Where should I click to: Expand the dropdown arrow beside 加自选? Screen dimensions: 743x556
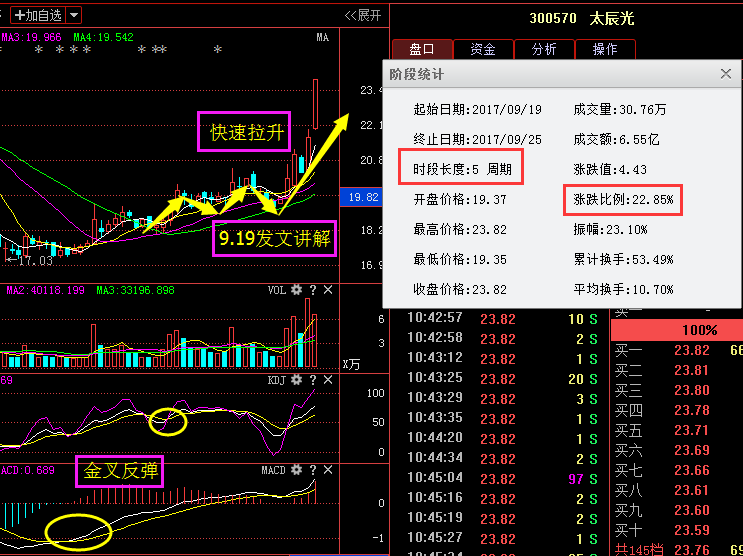tap(75, 15)
